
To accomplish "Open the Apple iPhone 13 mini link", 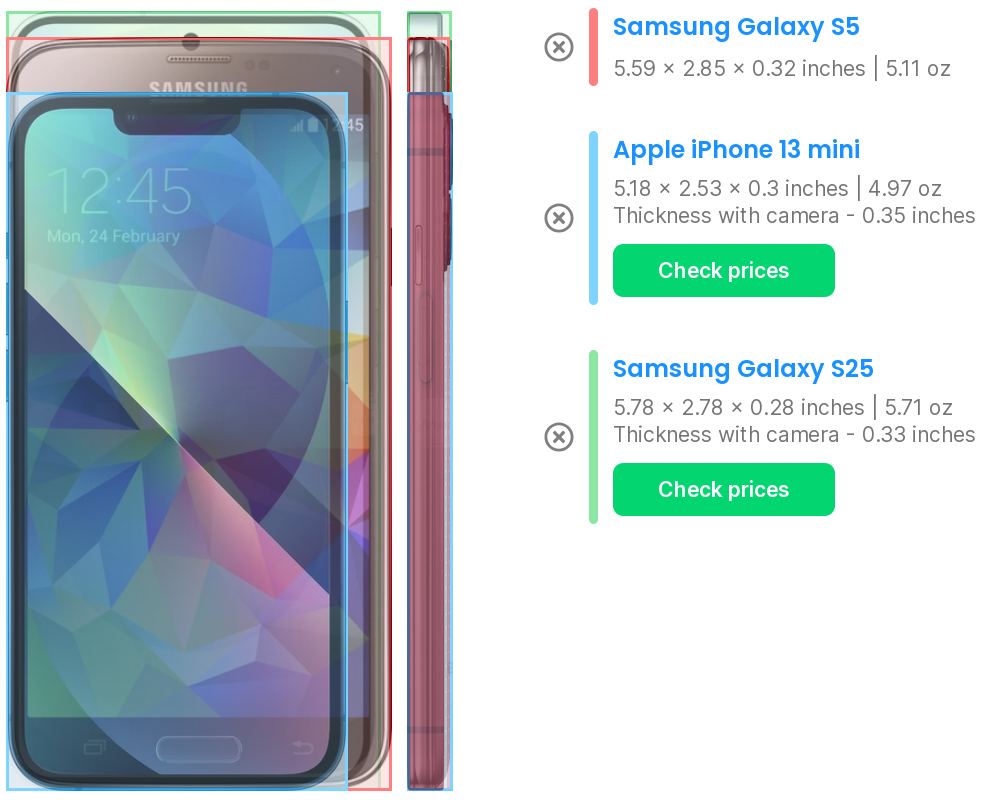I will pos(736,150).
